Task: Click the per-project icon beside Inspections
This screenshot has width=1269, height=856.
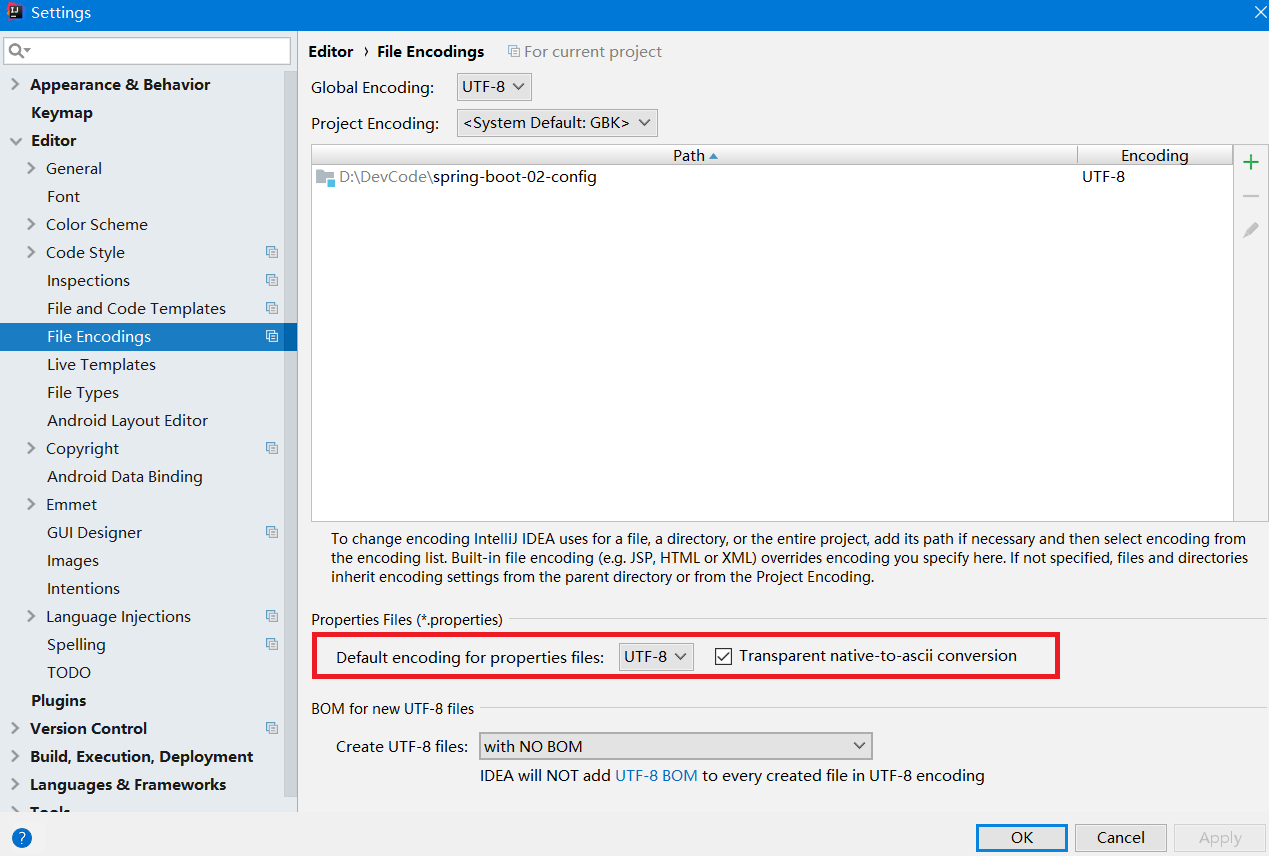Action: click(x=272, y=281)
